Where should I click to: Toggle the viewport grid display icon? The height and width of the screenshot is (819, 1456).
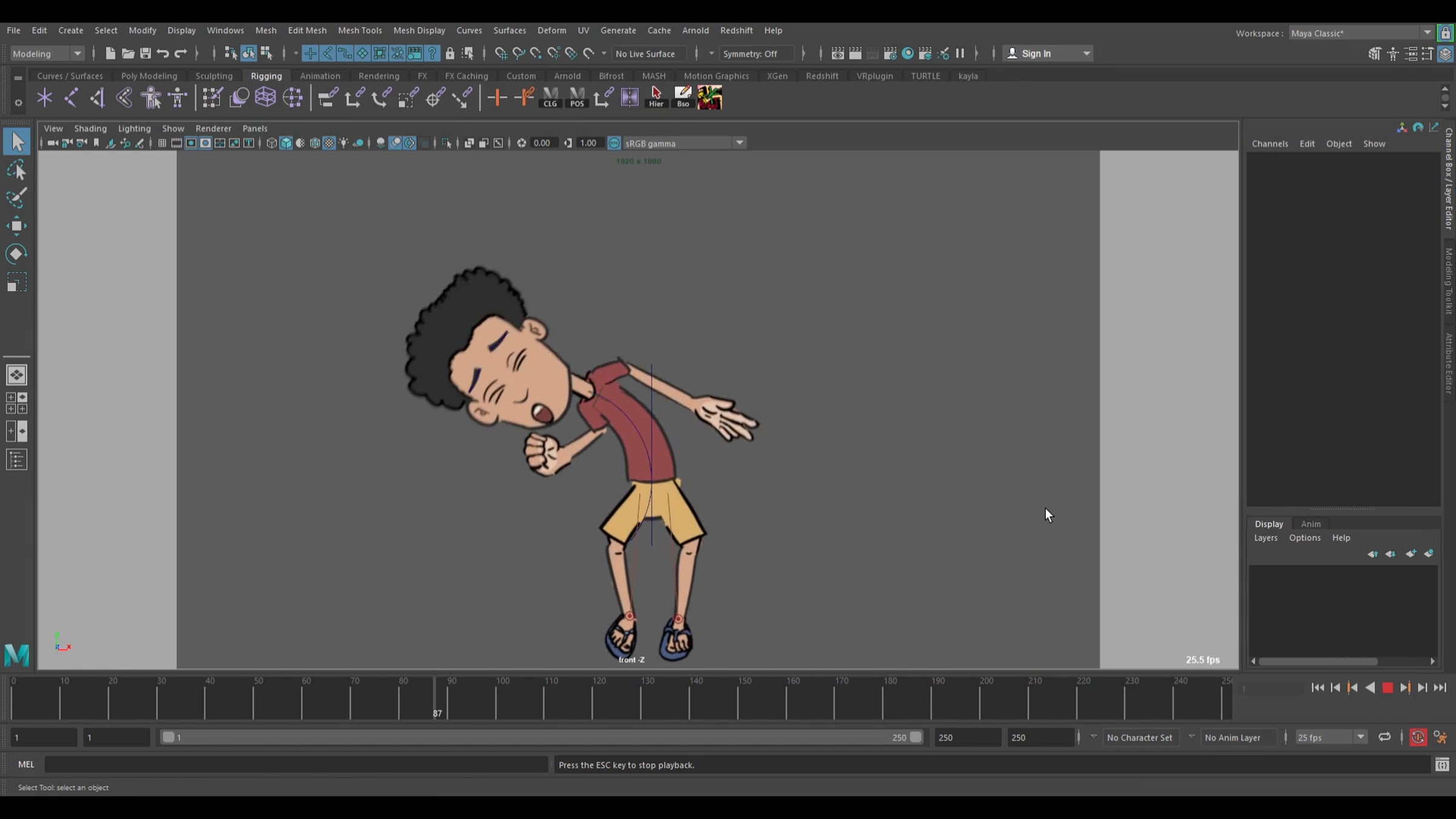[x=162, y=143]
